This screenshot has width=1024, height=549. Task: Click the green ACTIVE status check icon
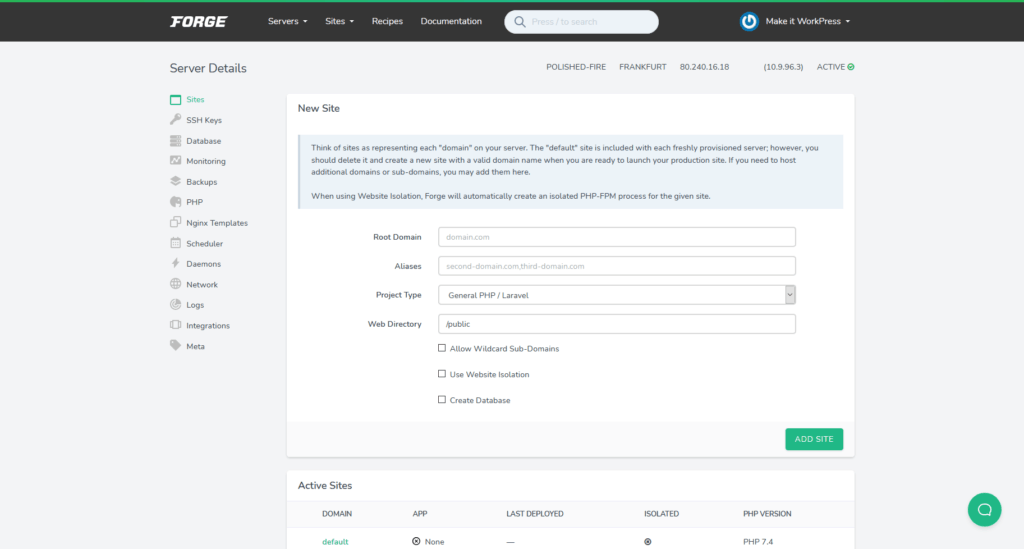click(x=850, y=67)
